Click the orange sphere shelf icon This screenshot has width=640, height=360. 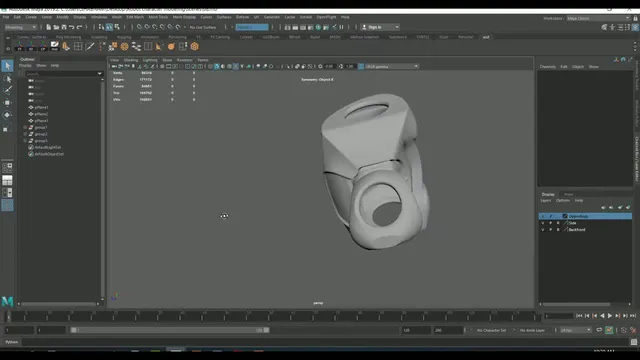point(124,47)
